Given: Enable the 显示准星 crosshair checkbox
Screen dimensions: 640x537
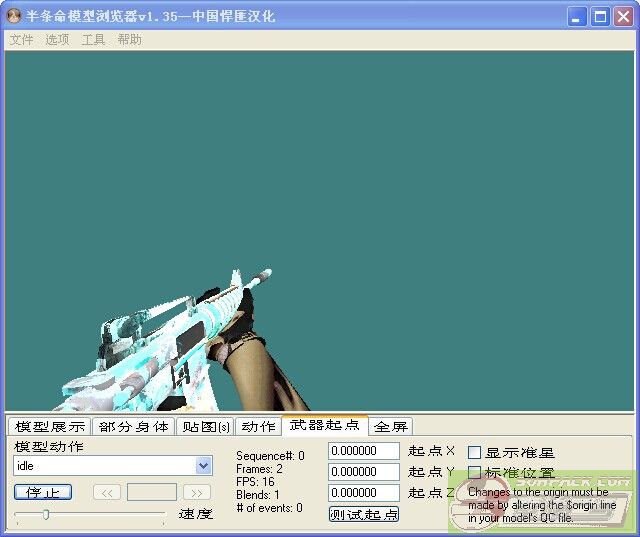Looking at the screenshot, I should 475,453.
